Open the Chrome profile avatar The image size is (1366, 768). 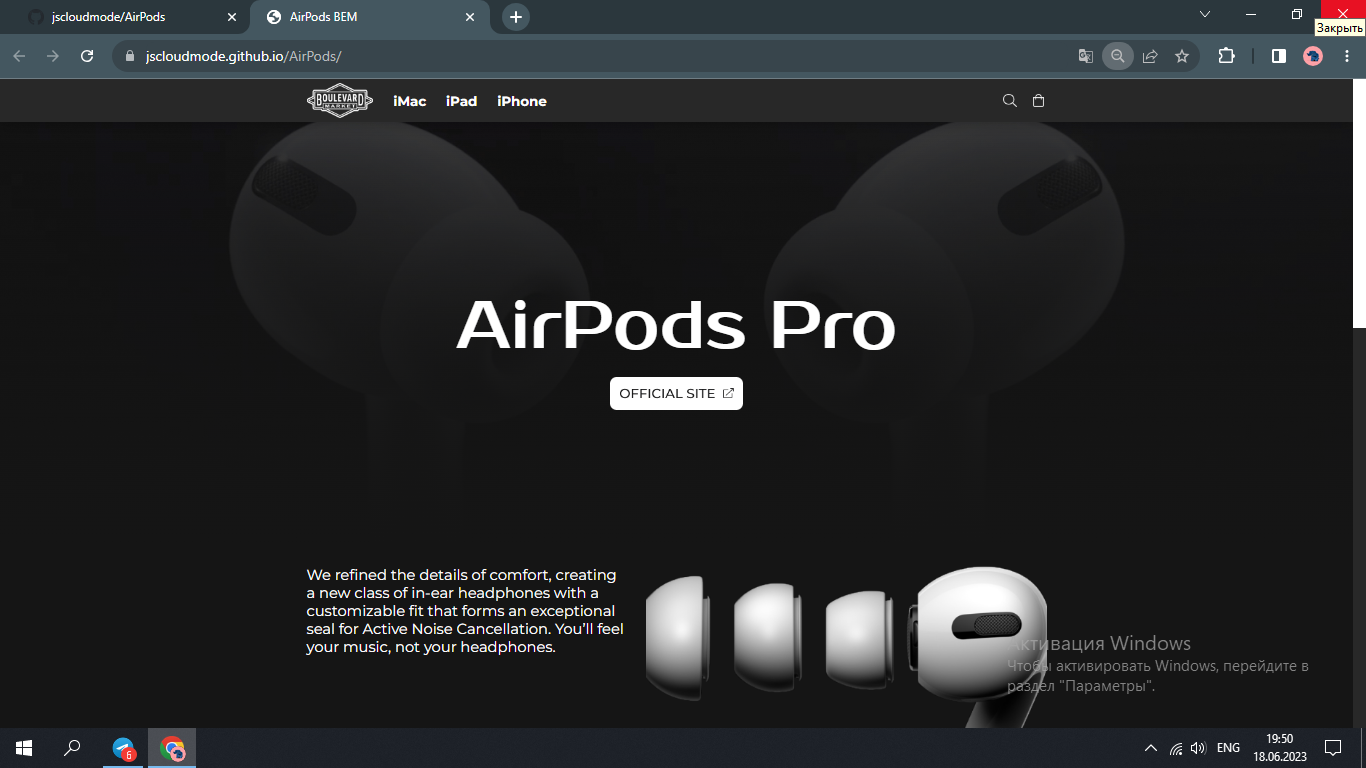tap(1313, 57)
